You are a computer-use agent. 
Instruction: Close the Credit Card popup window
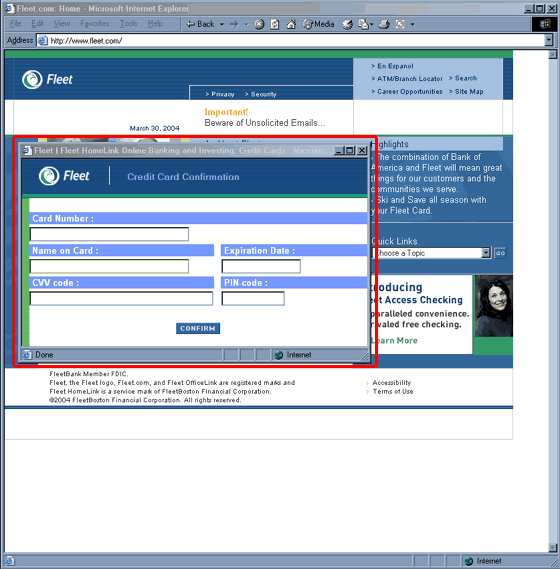coord(362,150)
